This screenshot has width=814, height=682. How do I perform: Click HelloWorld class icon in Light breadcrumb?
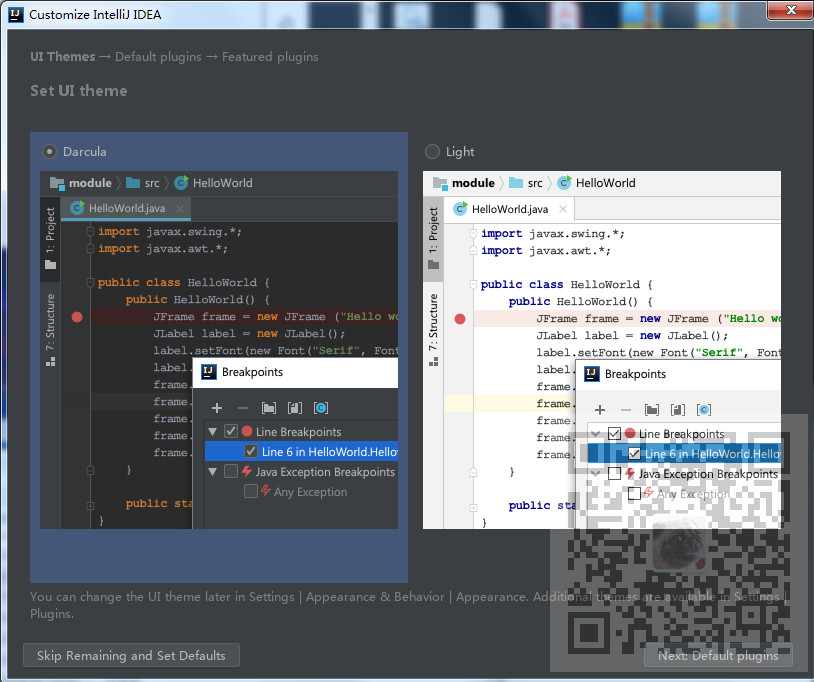point(564,183)
